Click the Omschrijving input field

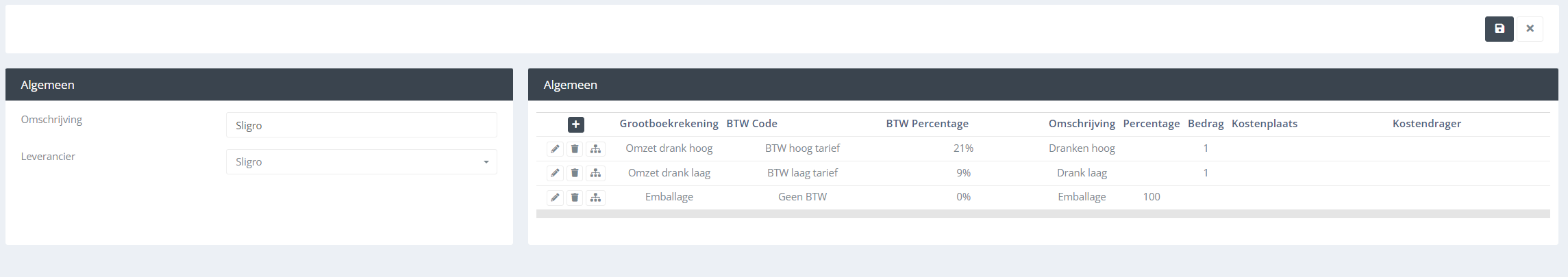[x=361, y=125]
